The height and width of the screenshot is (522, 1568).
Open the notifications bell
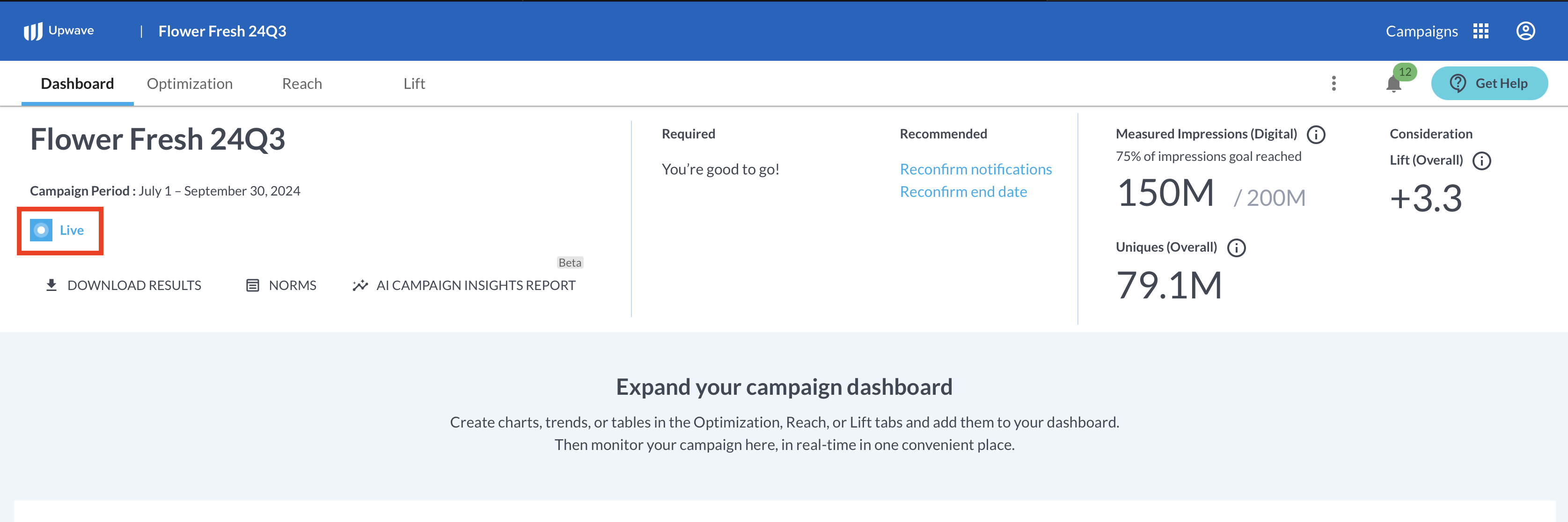[x=1393, y=84]
